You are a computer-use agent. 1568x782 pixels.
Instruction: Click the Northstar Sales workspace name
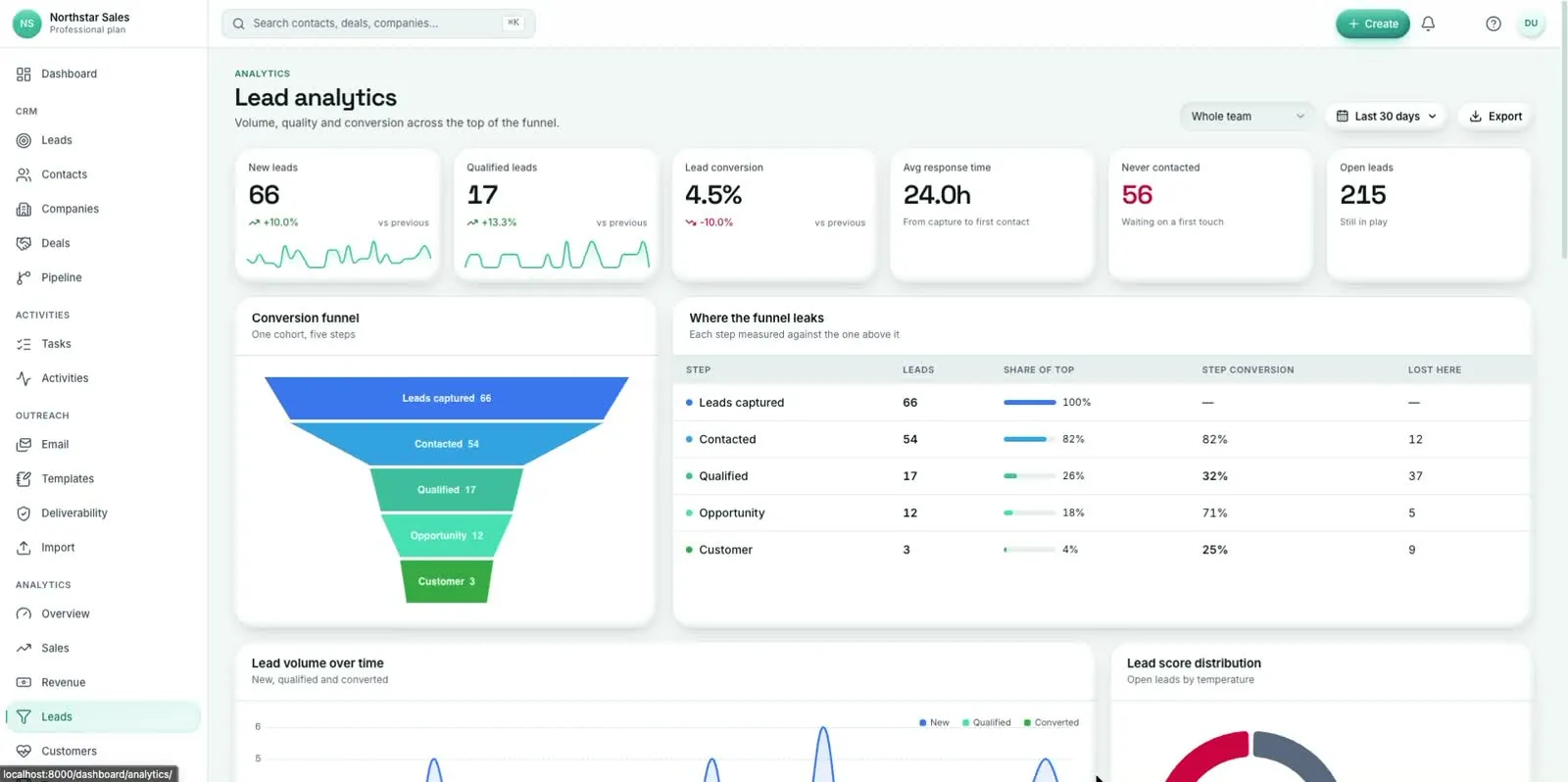pyautogui.click(x=89, y=17)
